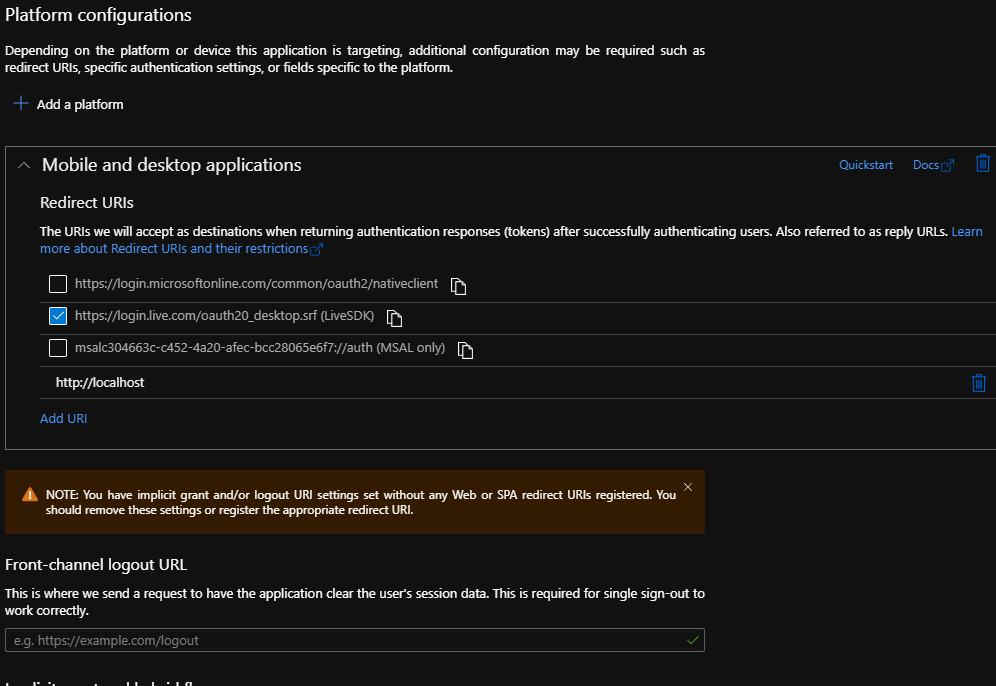Copy the nativeclient redirect URI
996x686 pixels.
(x=459, y=286)
